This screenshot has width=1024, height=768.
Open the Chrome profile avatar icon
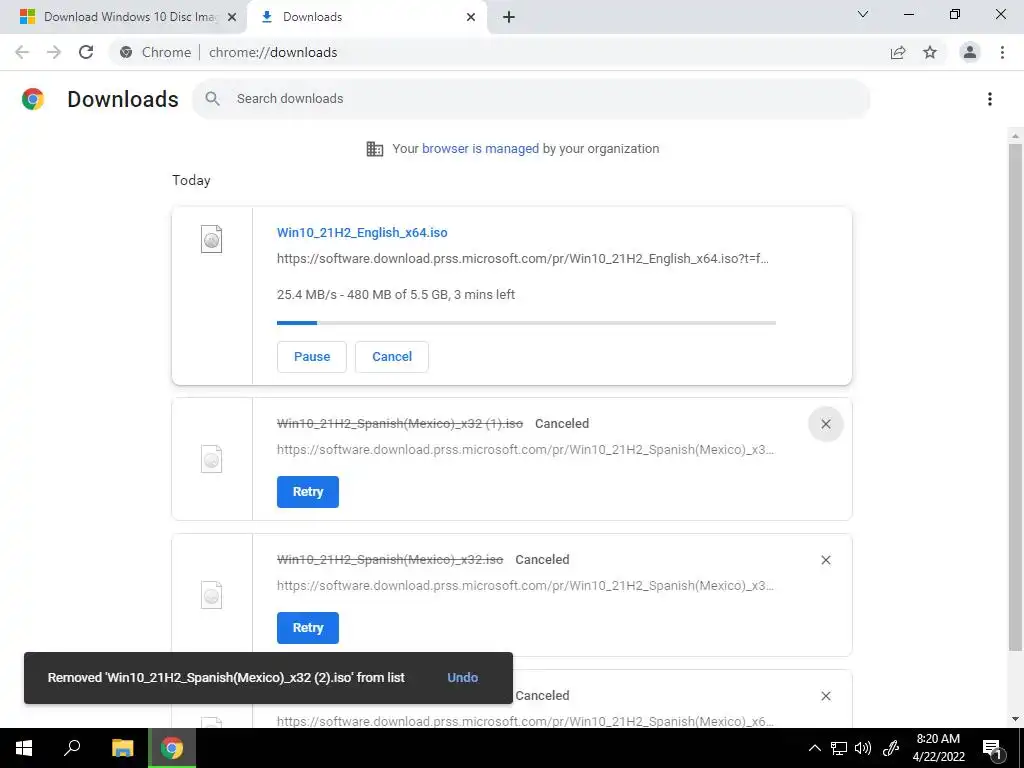970,52
